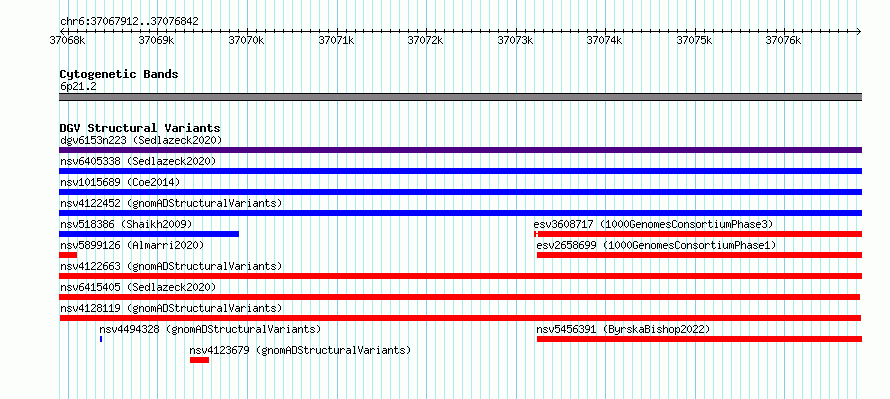Click the 37075k ruler tick label

point(694,40)
